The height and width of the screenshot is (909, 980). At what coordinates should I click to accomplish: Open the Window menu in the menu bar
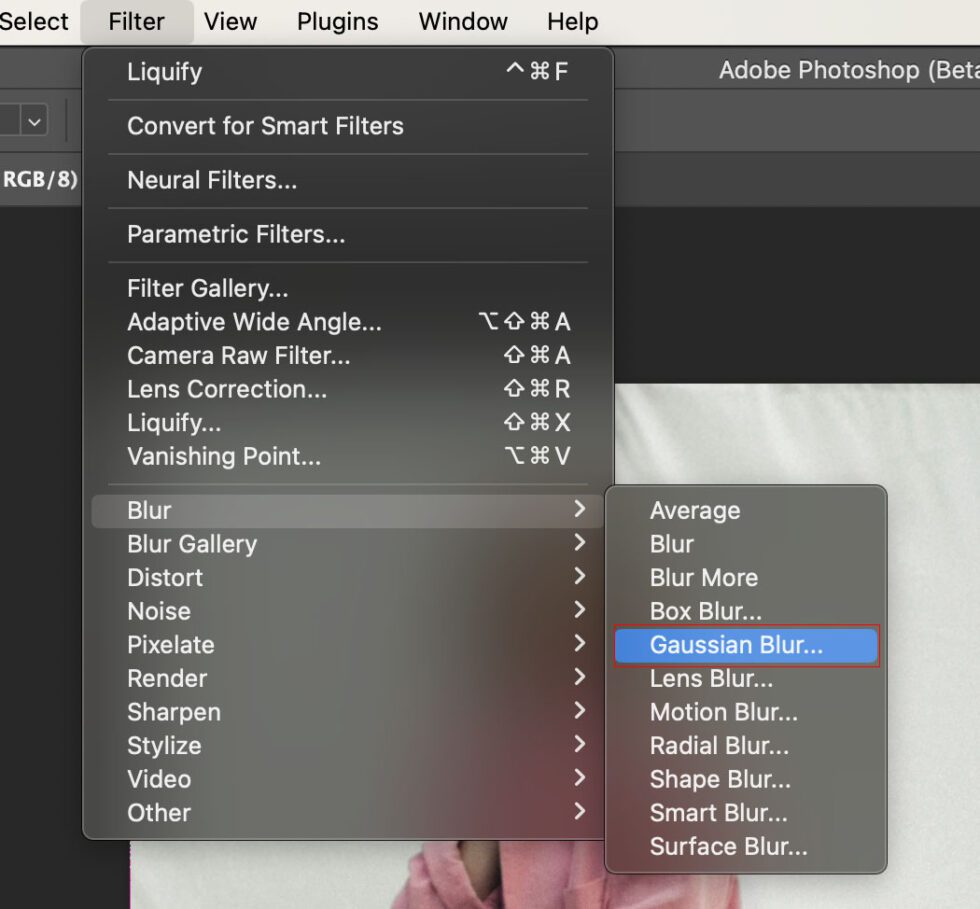tap(462, 21)
